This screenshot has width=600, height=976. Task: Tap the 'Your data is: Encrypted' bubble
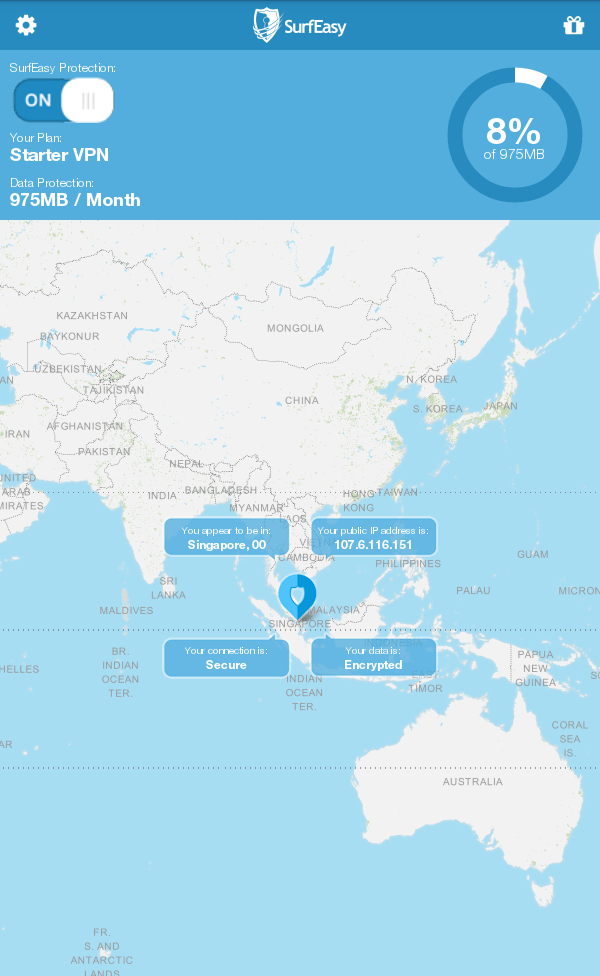(x=373, y=658)
